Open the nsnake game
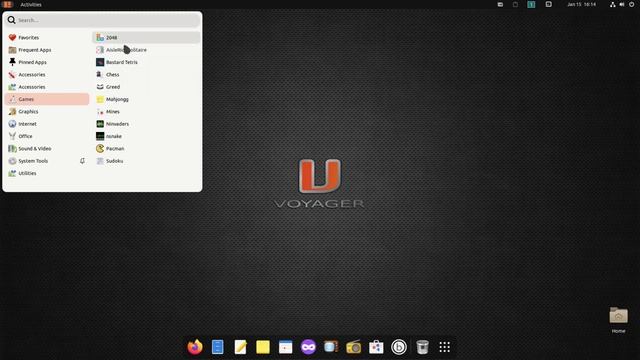The height and width of the screenshot is (360, 640). pyautogui.click(x=146, y=136)
